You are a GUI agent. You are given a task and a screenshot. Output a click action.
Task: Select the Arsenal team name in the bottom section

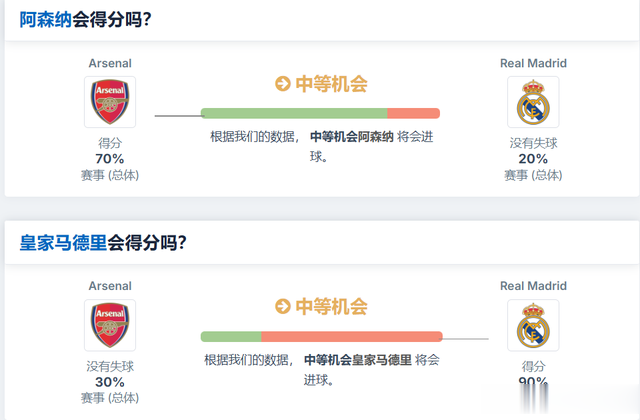point(110,286)
